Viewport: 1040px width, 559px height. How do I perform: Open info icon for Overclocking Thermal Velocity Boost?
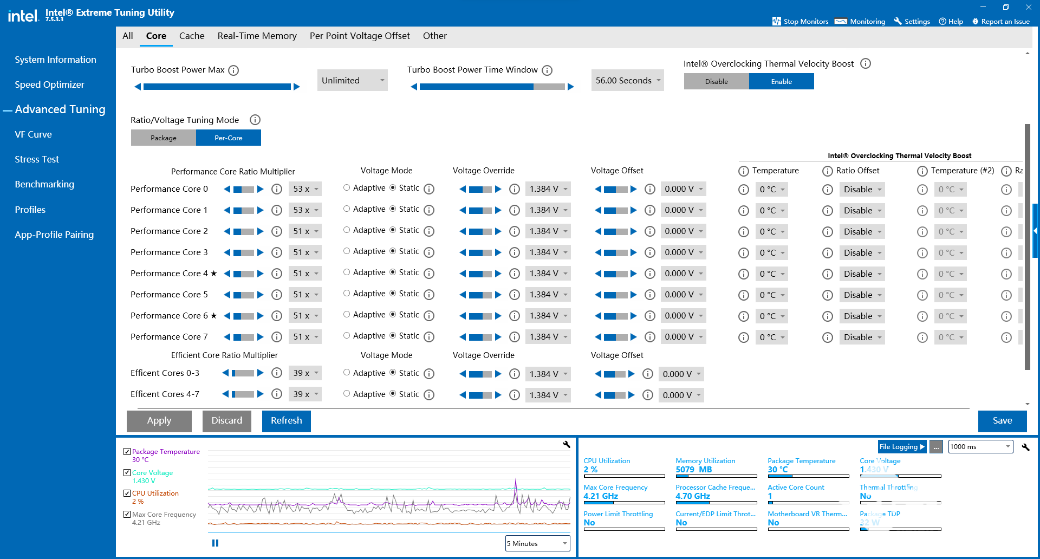click(866, 64)
